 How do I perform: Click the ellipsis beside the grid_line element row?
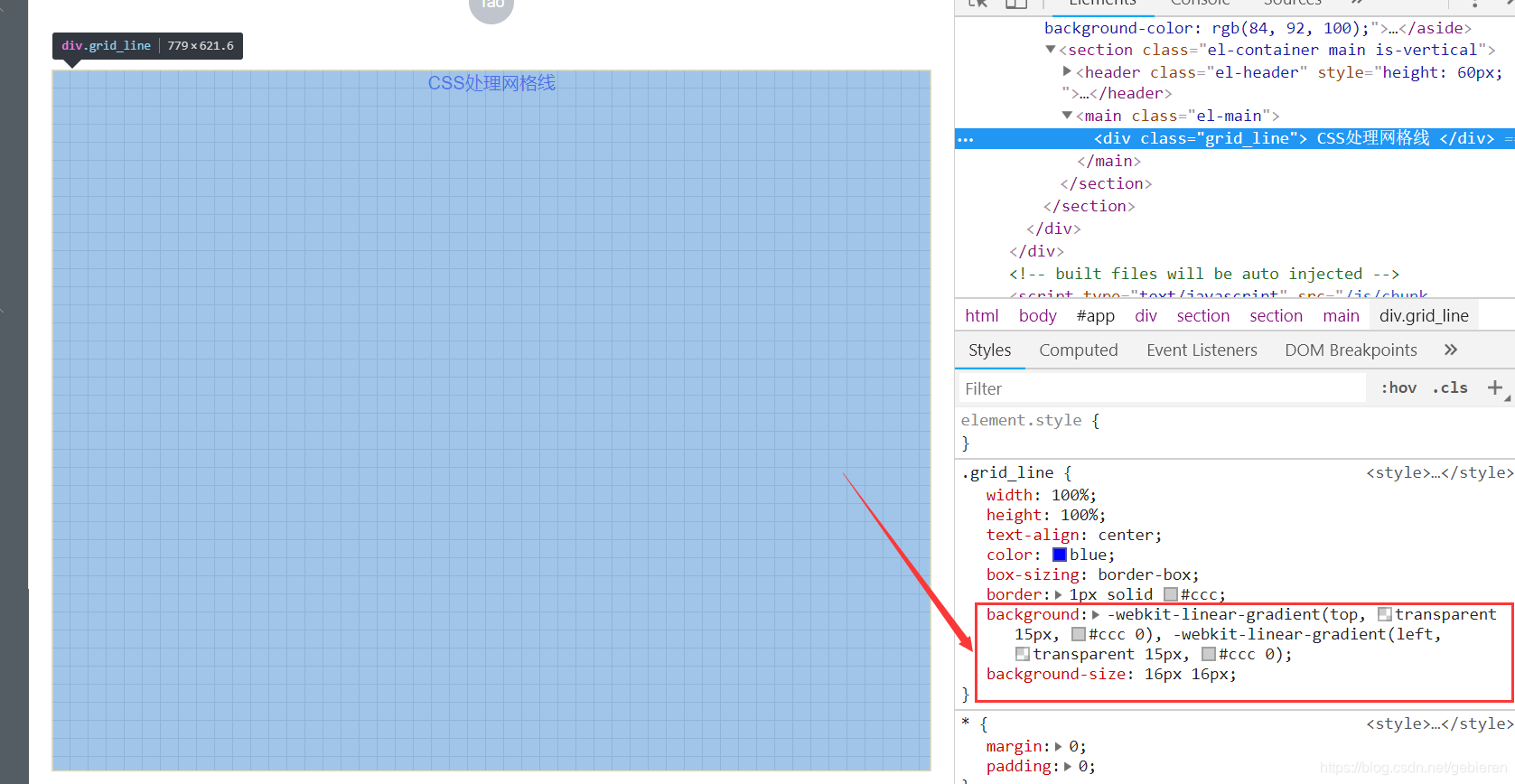pyautogui.click(x=966, y=139)
